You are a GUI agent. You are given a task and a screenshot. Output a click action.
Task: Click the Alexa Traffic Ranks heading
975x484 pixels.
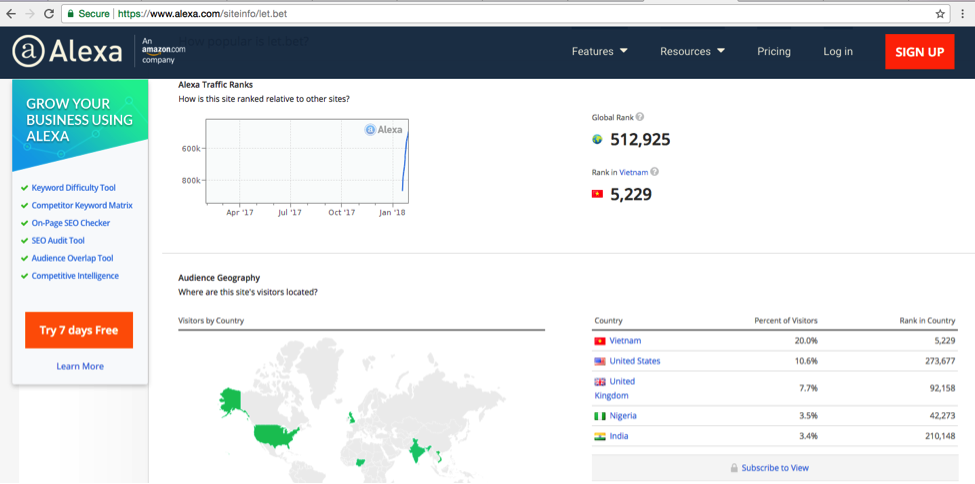(x=215, y=85)
